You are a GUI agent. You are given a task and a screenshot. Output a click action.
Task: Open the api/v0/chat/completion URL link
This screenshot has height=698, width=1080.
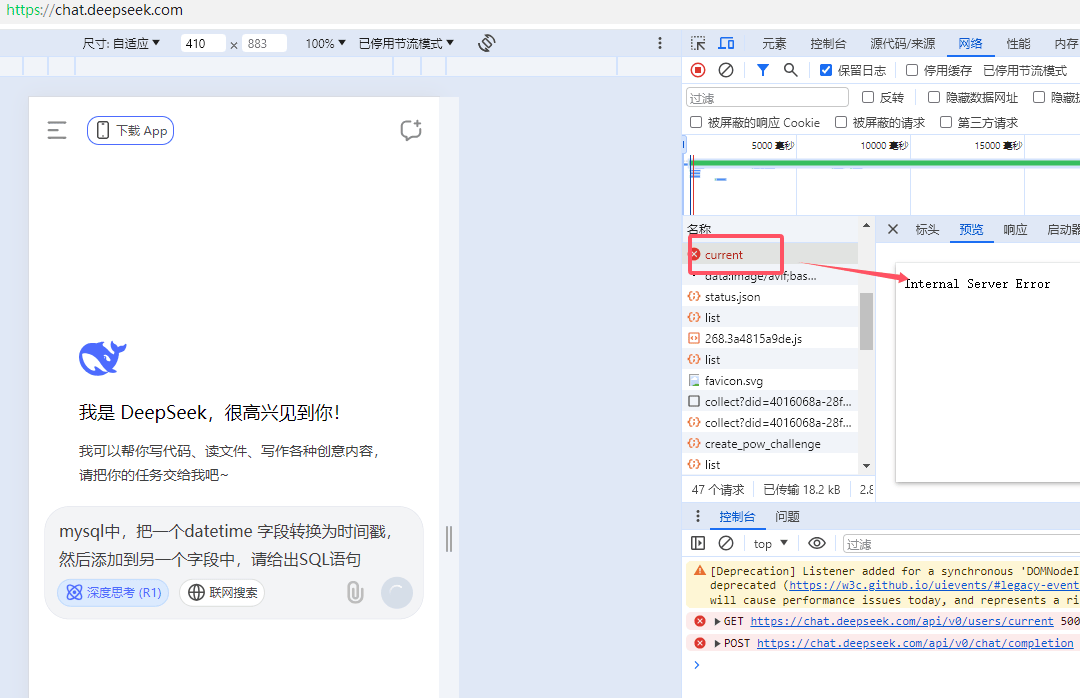pos(915,643)
